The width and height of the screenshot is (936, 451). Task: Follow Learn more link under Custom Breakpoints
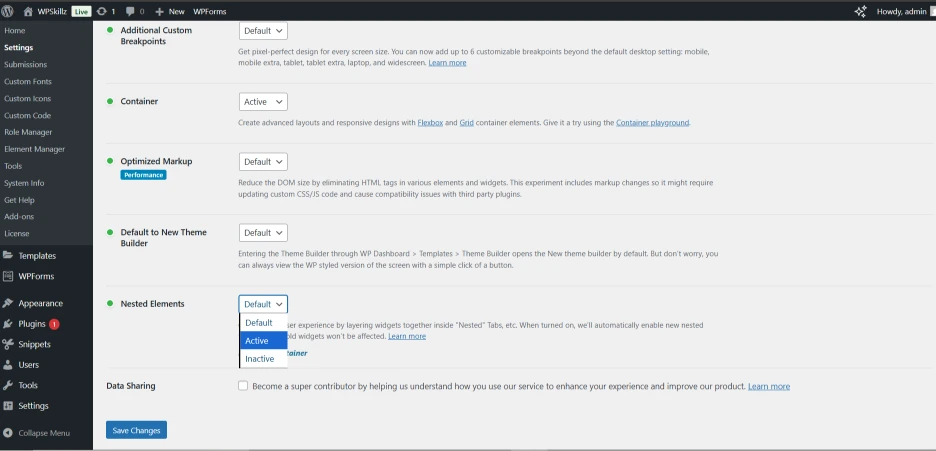coord(447,63)
